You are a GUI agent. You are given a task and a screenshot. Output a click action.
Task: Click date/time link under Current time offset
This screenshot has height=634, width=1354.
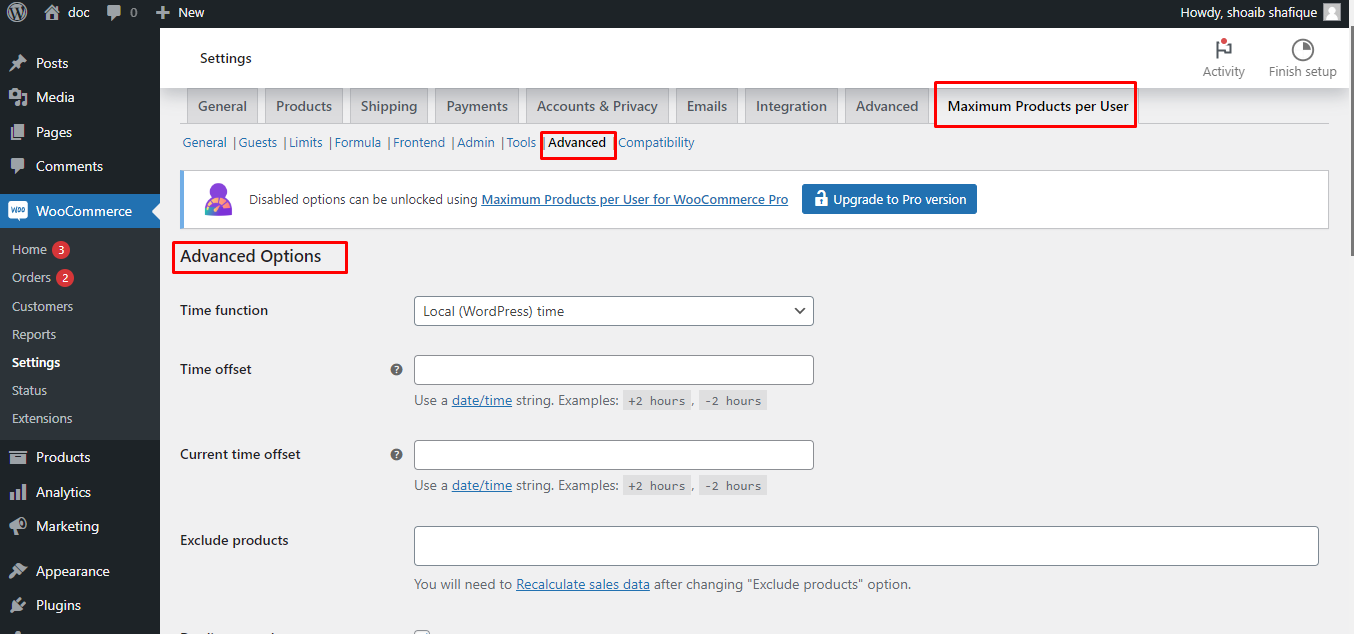[482, 486]
